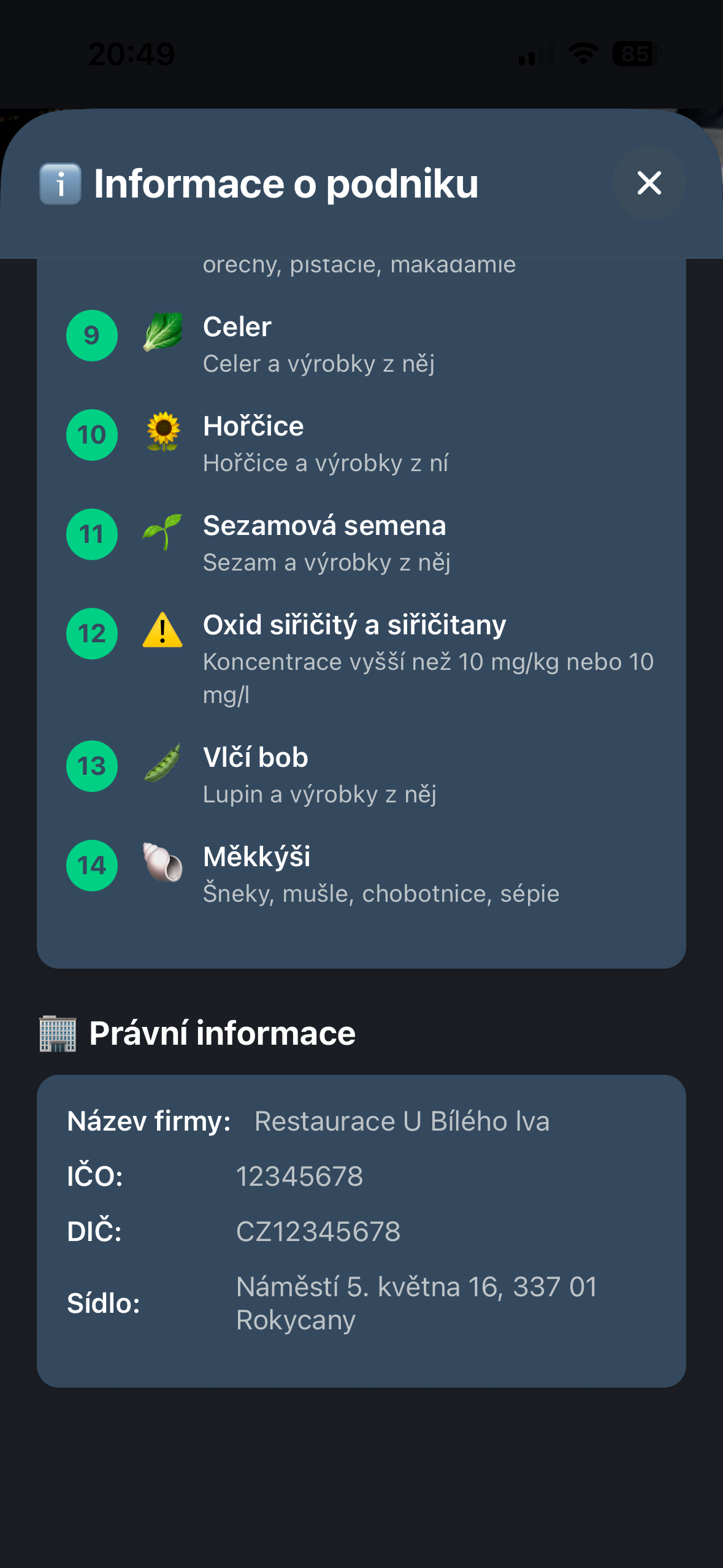Click the pea pod icon beside Vlčí bob
Screen dimensions: 723x1568
coord(163,766)
